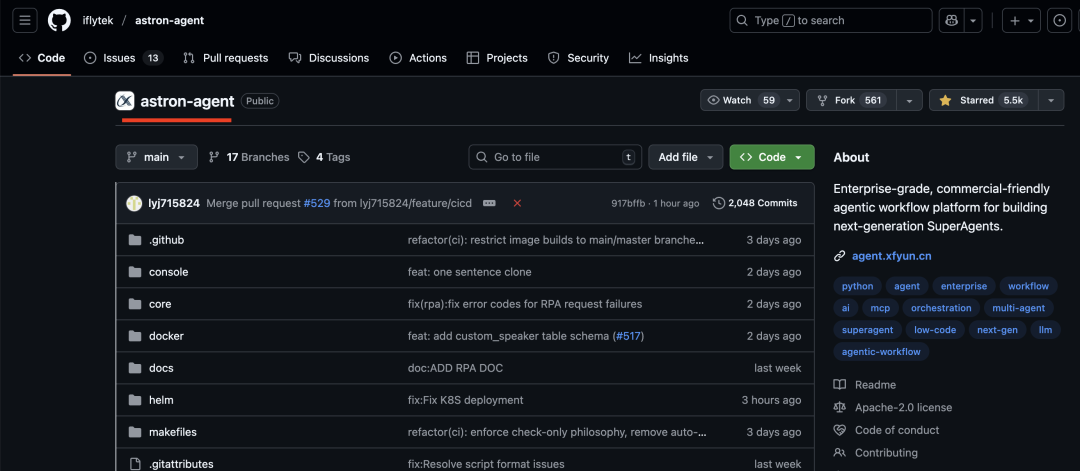
Task: Toggle the Starred button
Action: 982,100
